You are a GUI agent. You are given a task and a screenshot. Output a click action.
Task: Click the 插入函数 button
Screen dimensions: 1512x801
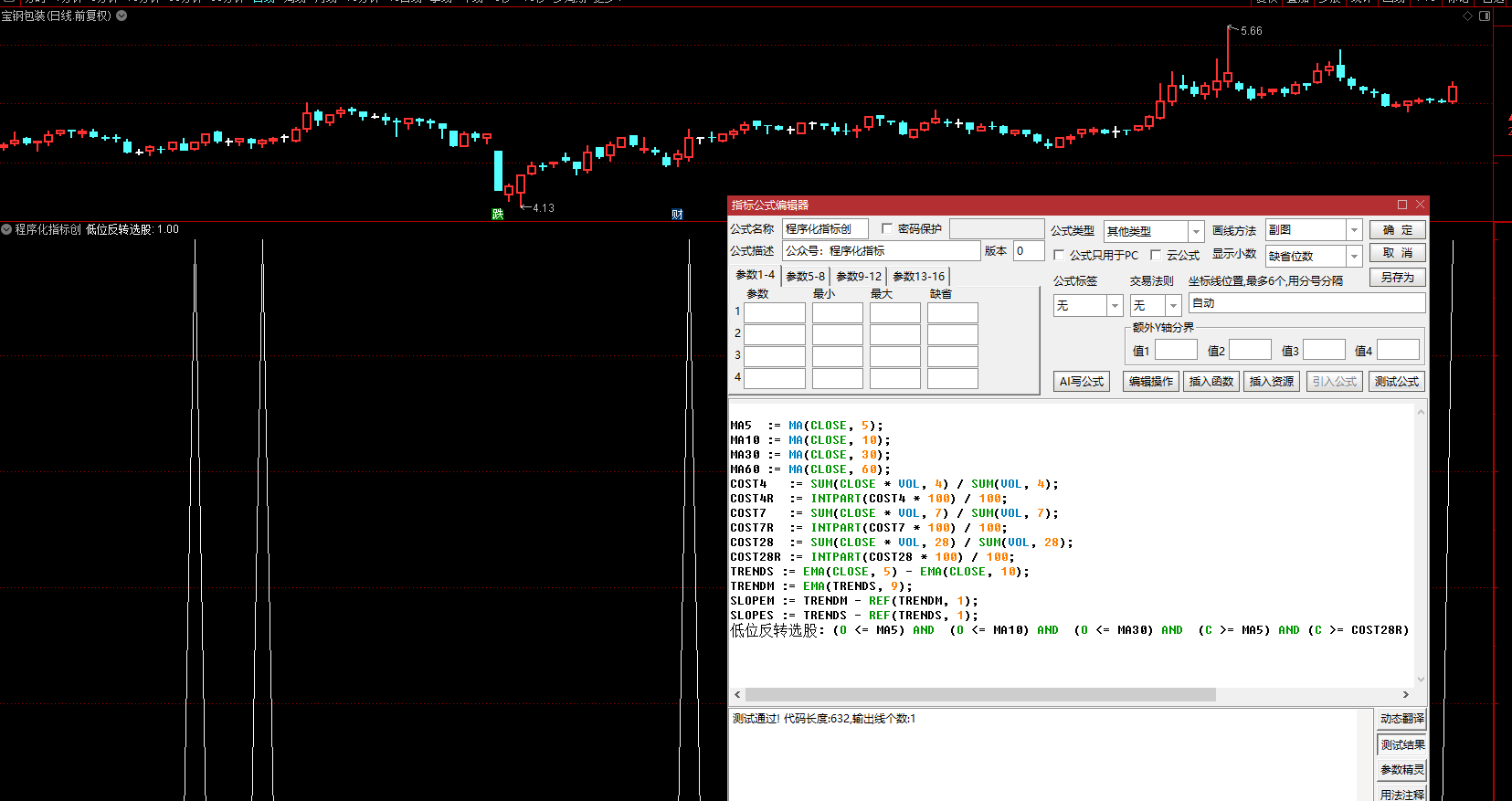click(1211, 382)
